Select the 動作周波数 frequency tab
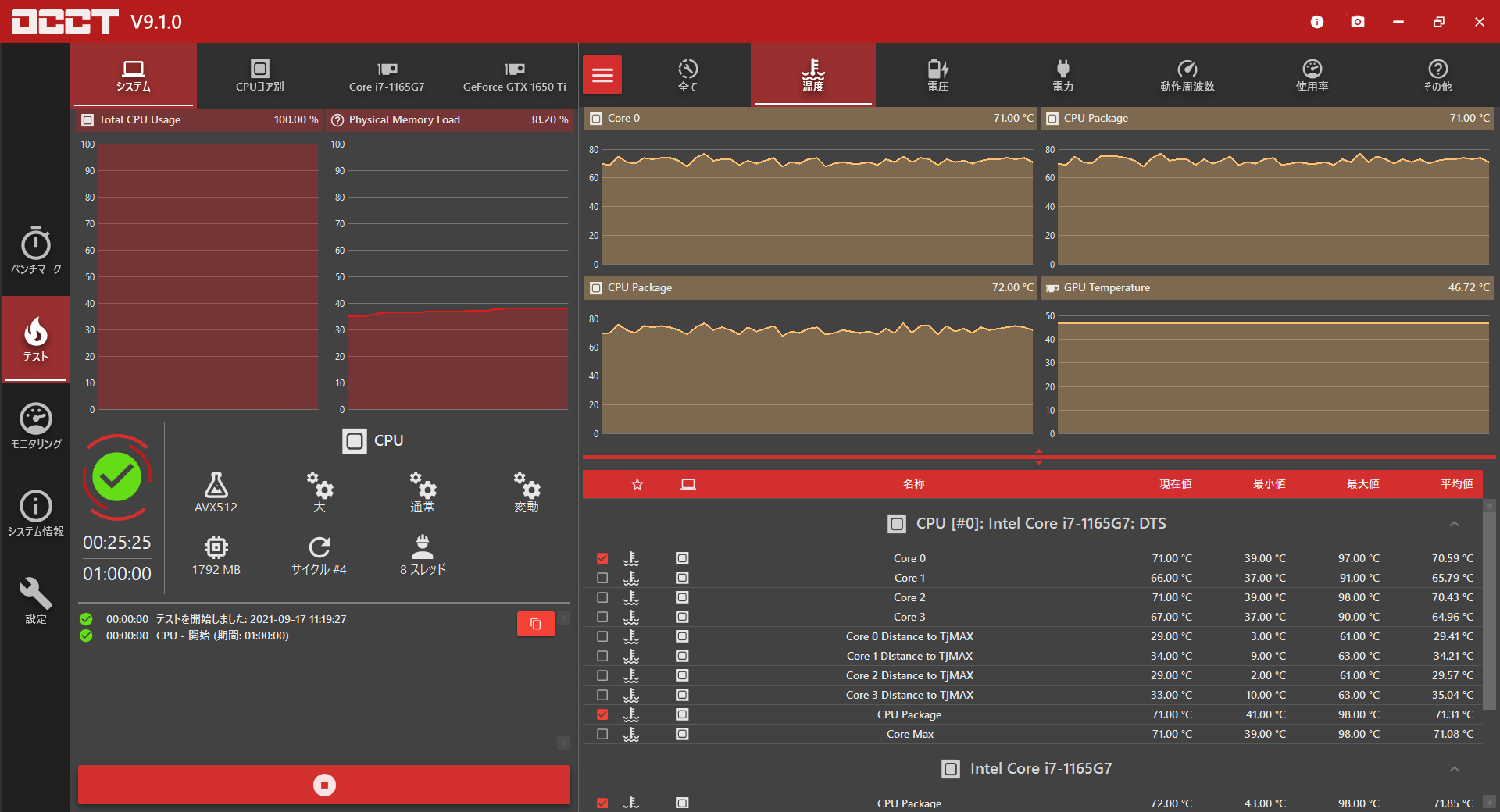The width and height of the screenshot is (1500, 812). pyautogui.click(x=1187, y=75)
